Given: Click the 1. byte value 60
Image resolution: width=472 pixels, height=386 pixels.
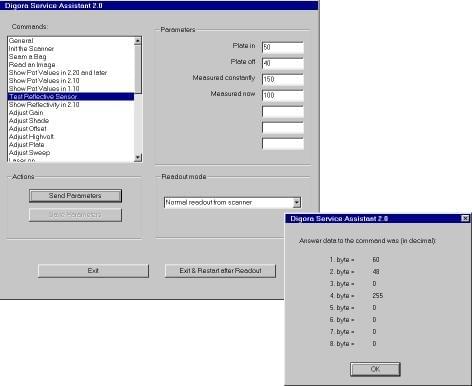Looking at the screenshot, I should point(376,260).
